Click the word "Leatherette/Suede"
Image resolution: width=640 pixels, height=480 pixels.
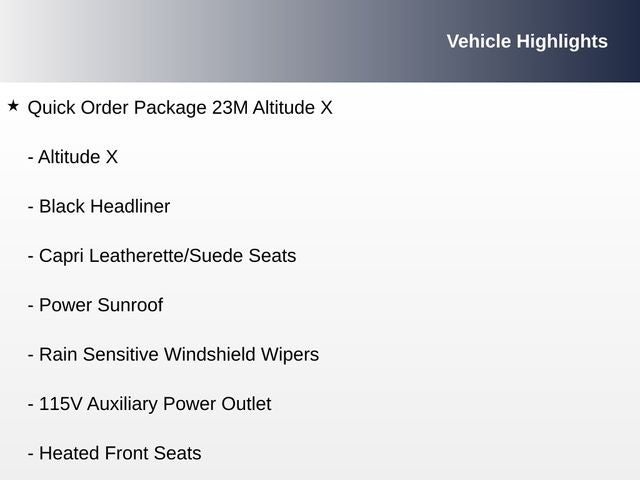pyautogui.click(x=167, y=256)
